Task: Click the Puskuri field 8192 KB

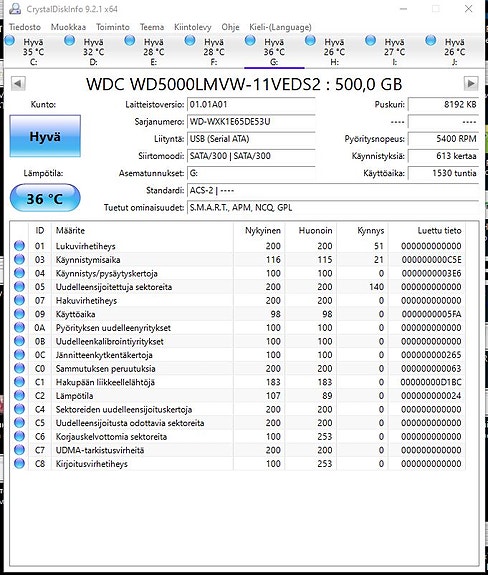Action: click(443, 105)
